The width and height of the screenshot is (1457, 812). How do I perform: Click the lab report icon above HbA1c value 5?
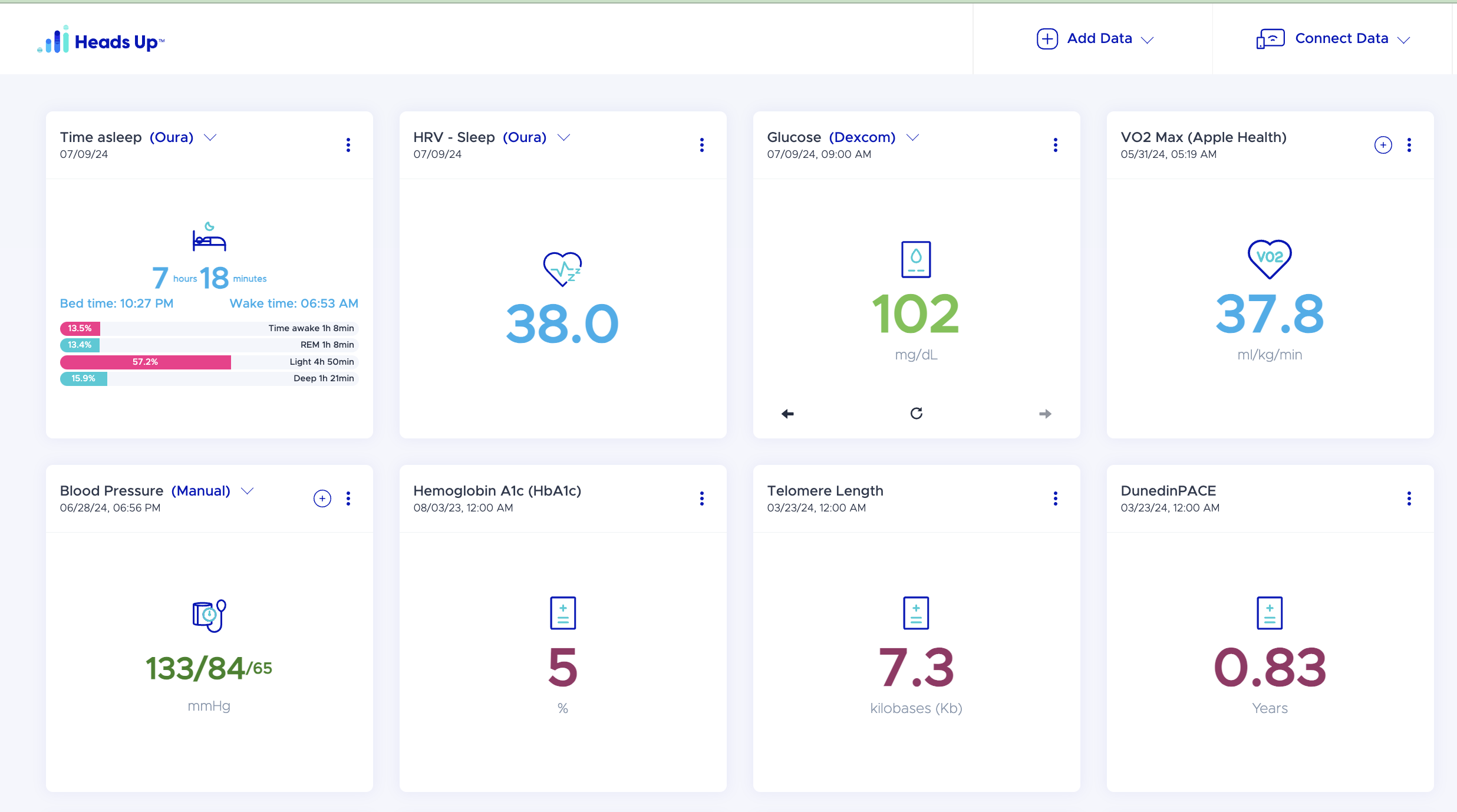(x=563, y=613)
